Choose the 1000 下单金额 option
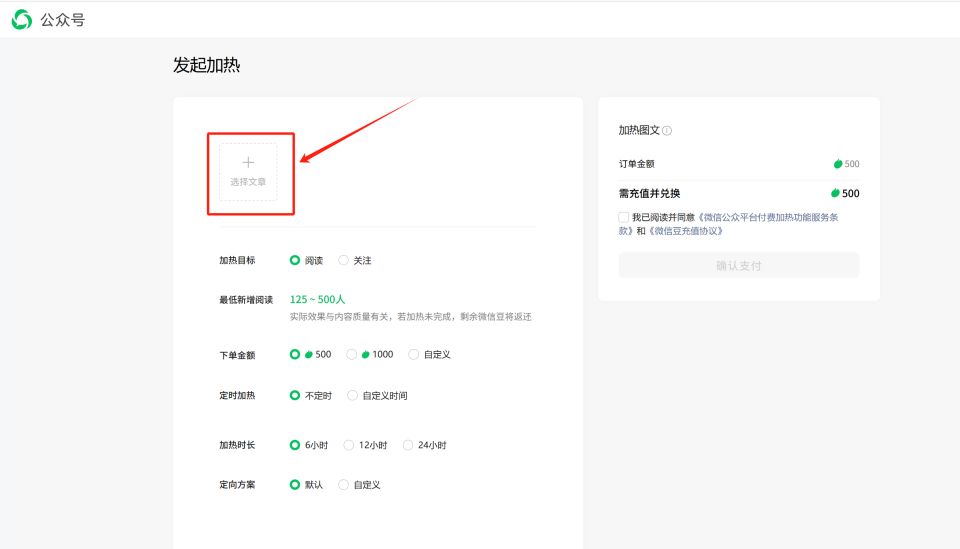The height and width of the screenshot is (549, 960). pos(351,354)
